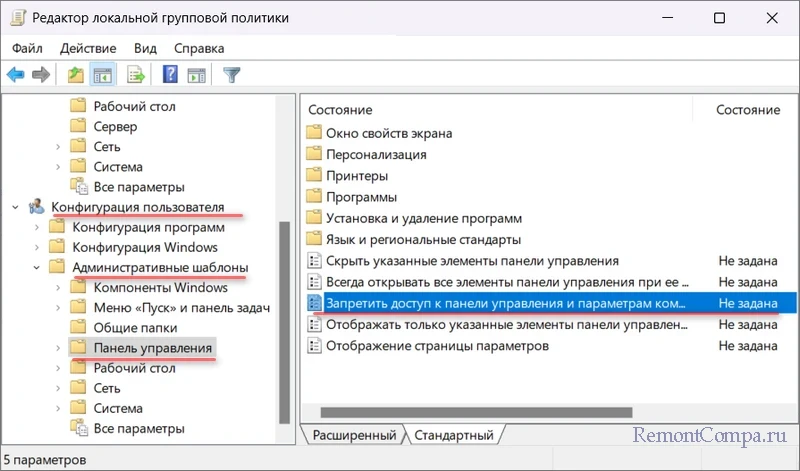Image resolution: width=800 pixels, height=471 pixels.
Task: Click the right Состояние column header
Action: pyautogui.click(x=747, y=110)
